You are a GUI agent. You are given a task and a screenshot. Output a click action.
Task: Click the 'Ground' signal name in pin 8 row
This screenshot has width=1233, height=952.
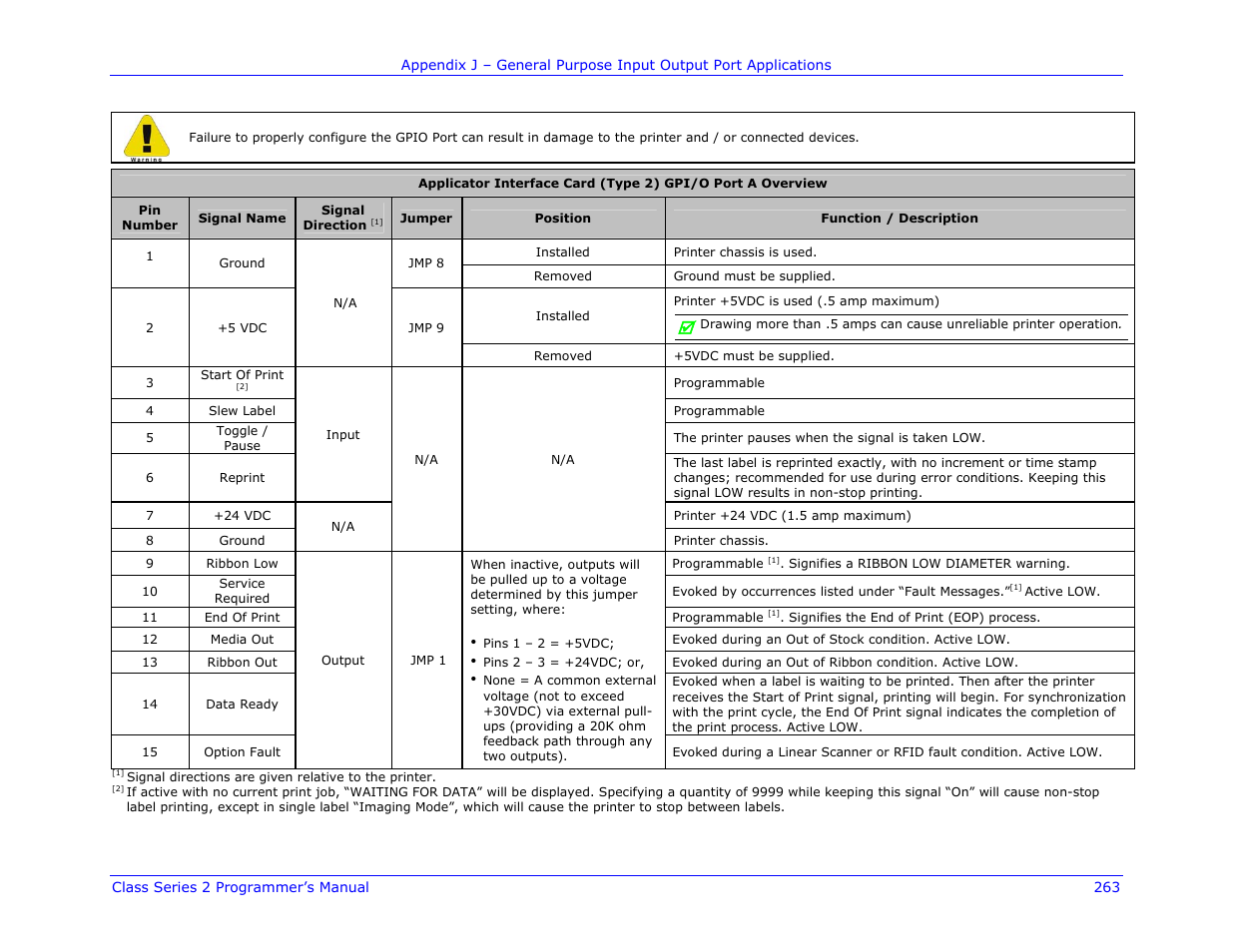[x=243, y=541]
